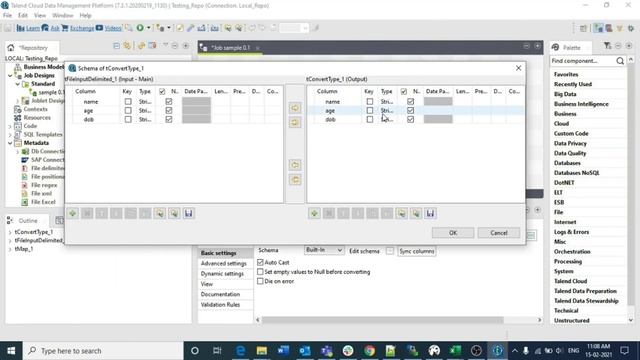The image size is (640, 360).
Task: Select Type cell of output age row
Action: 387,110
